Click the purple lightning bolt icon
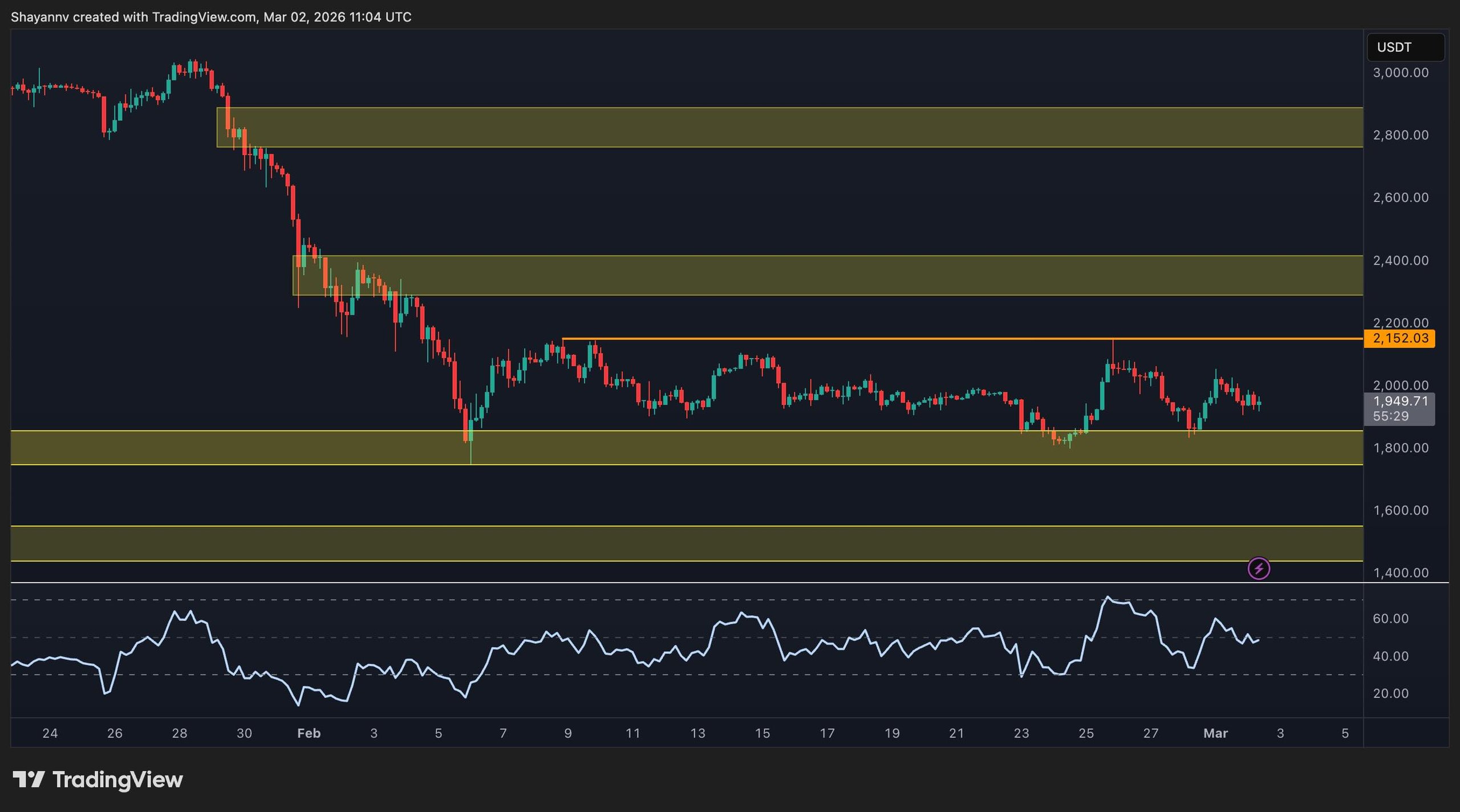1460x812 pixels. tap(1258, 569)
